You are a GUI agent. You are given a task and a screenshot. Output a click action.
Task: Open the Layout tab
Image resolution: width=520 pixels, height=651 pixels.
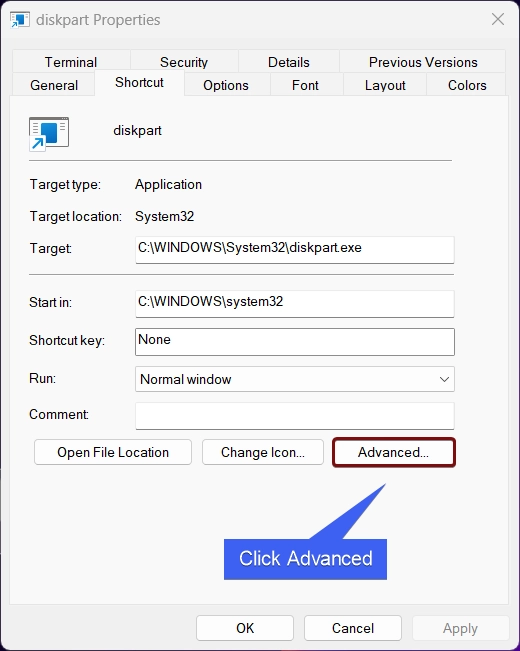[385, 85]
